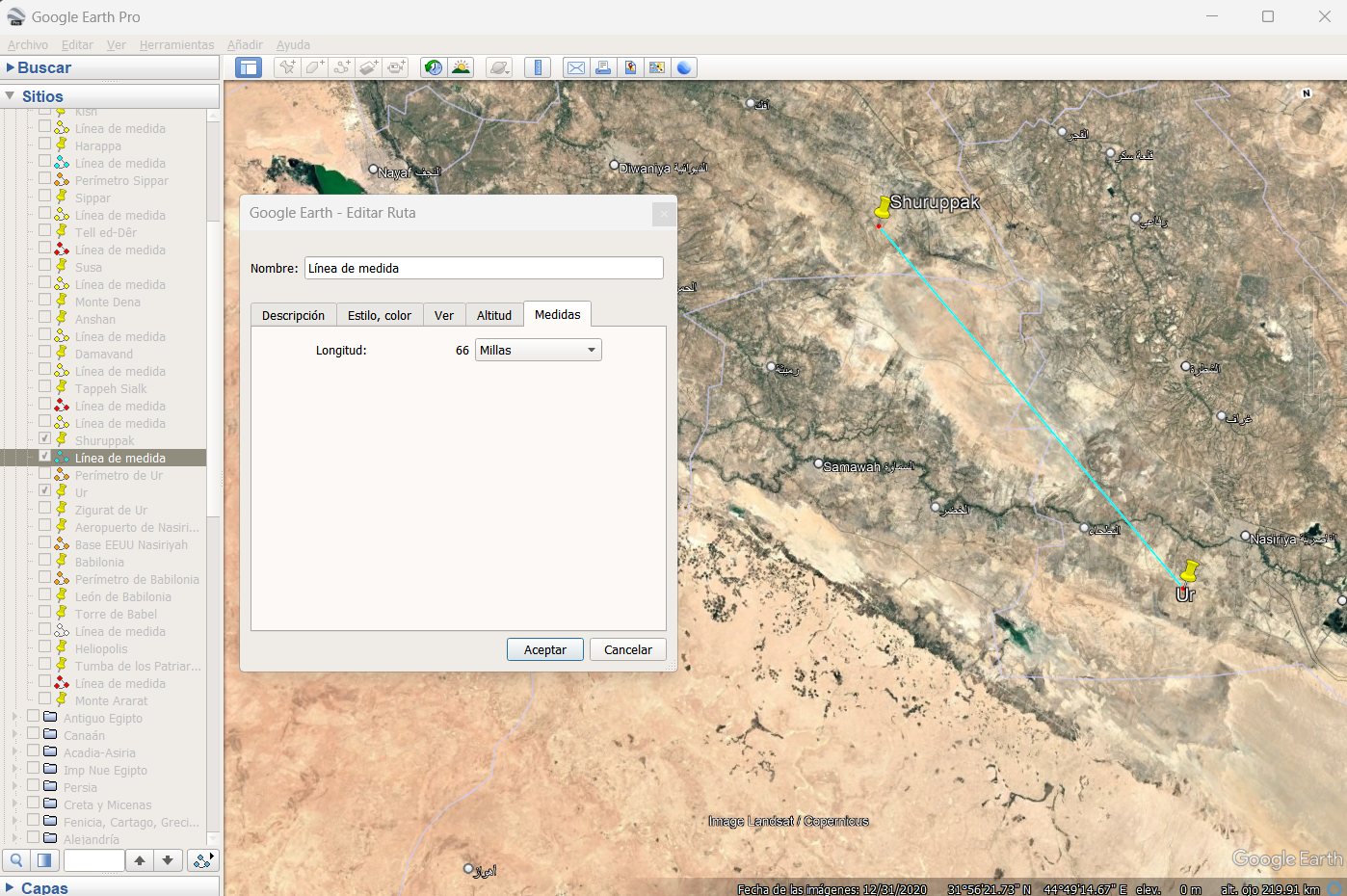Click the Nombre text field
The height and width of the screenshot is (896, 1347).
click(484, 268)
